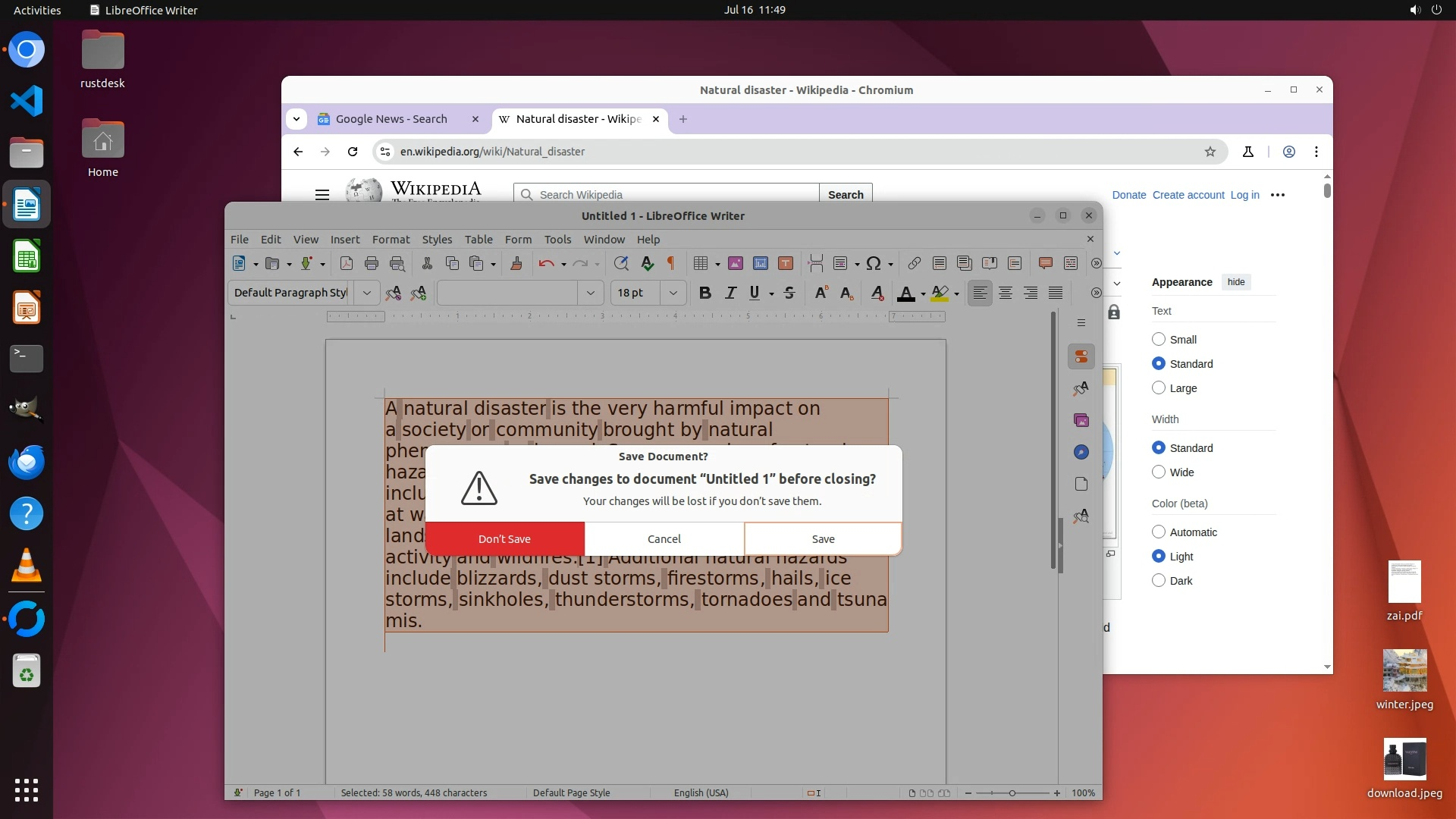Choose the Dark color theme
The width and height of the screenshot is (1456, 819).
click(x=1159, y=580)
